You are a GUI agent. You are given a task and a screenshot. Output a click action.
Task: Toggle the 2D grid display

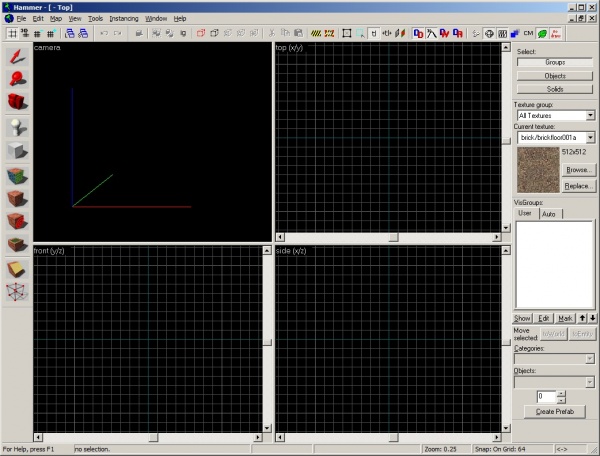coord(12,33)
